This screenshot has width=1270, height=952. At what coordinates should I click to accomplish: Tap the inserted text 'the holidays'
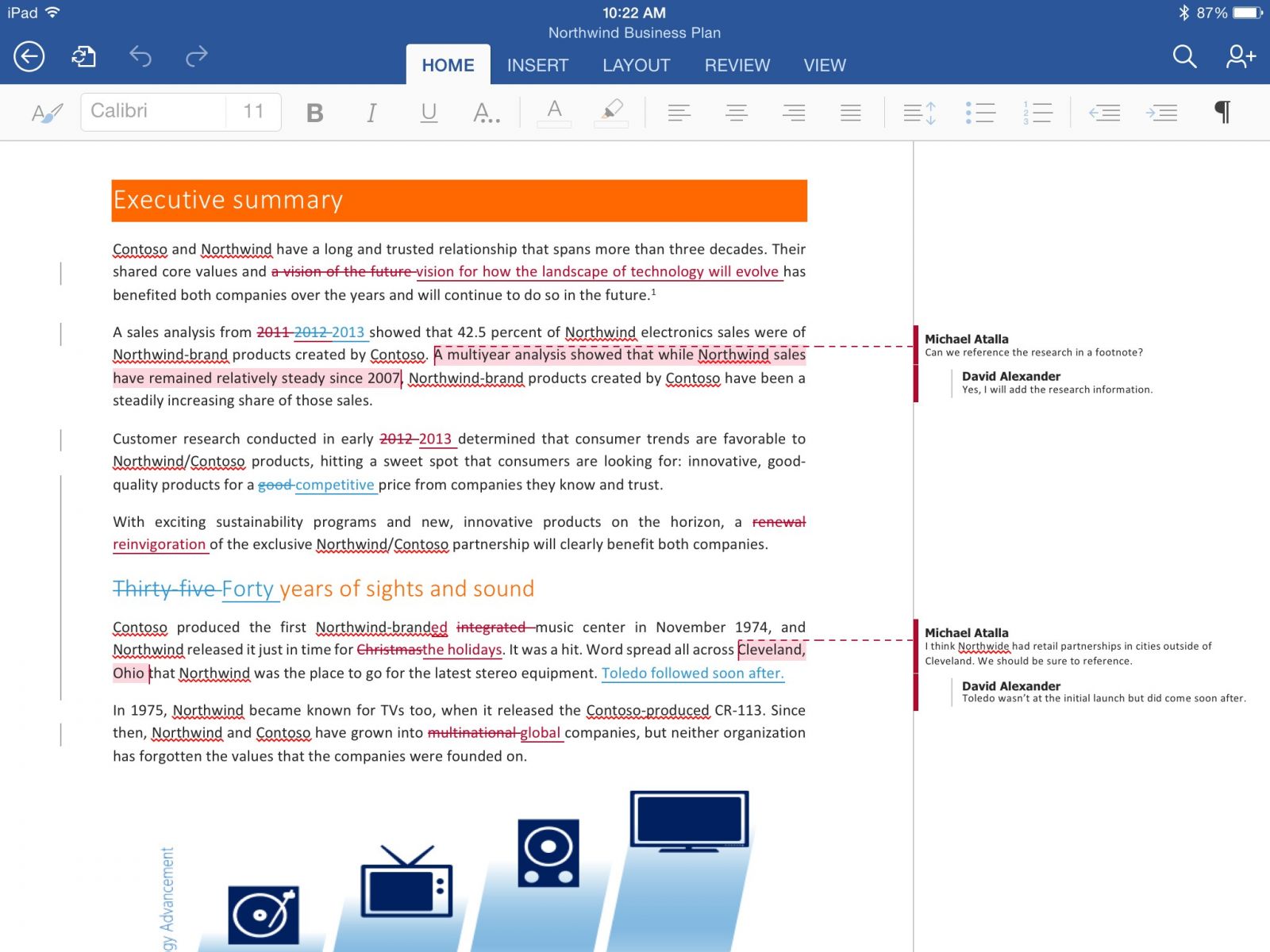(x=462, y=650)
